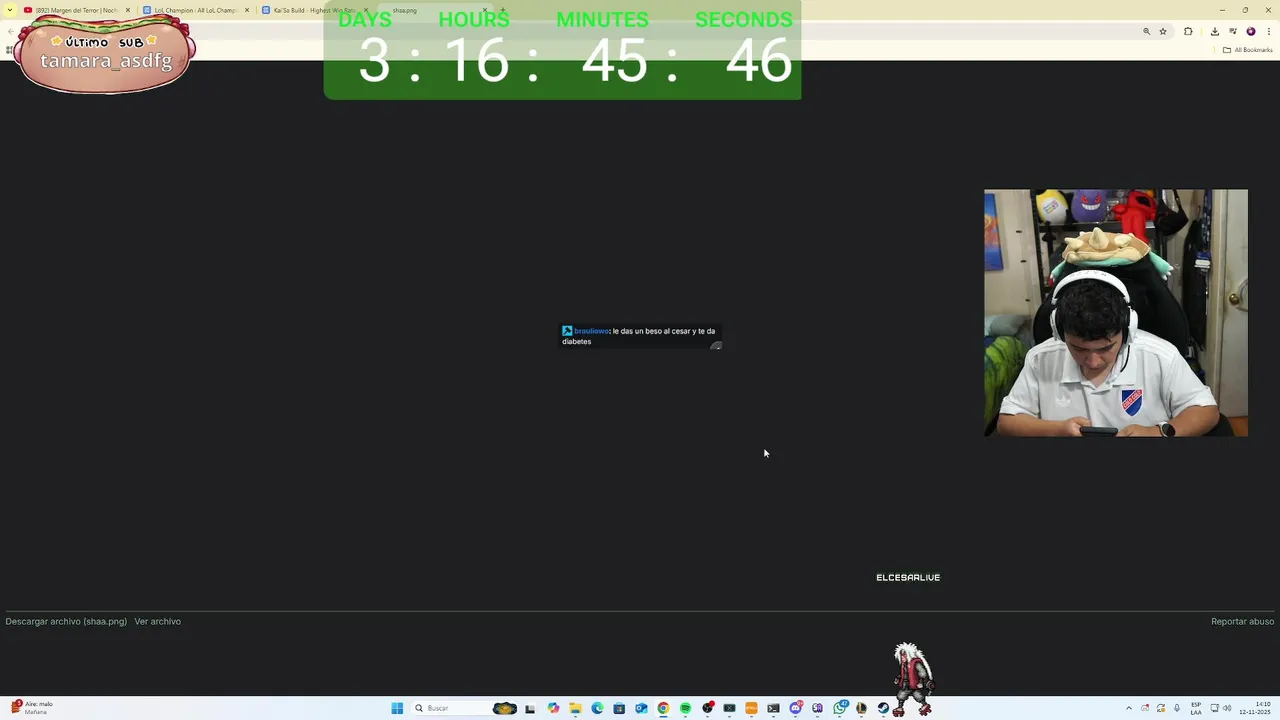
Task: Open clock and date 14:10 panel
Action: pos(1255,708)
